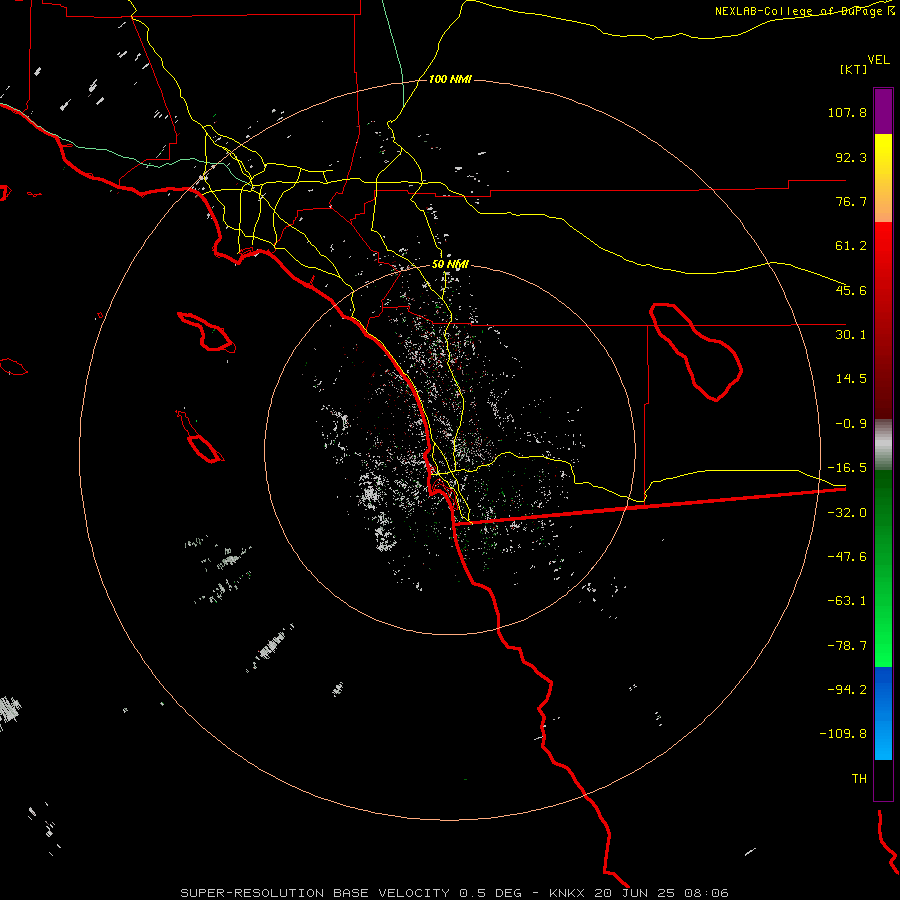Click the Santa Catalina Island outline
Image resolution: width=900 pixels, height=900 pixels.
(207, 332)
